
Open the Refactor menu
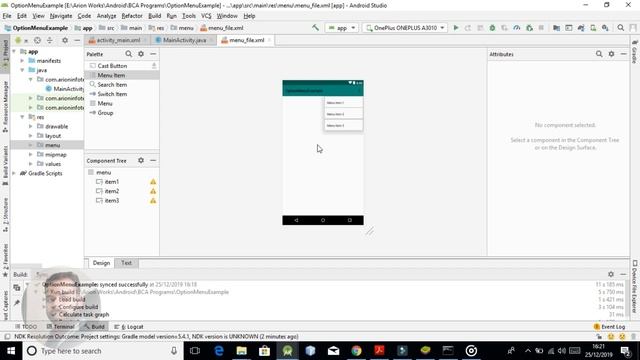[132, 16]
